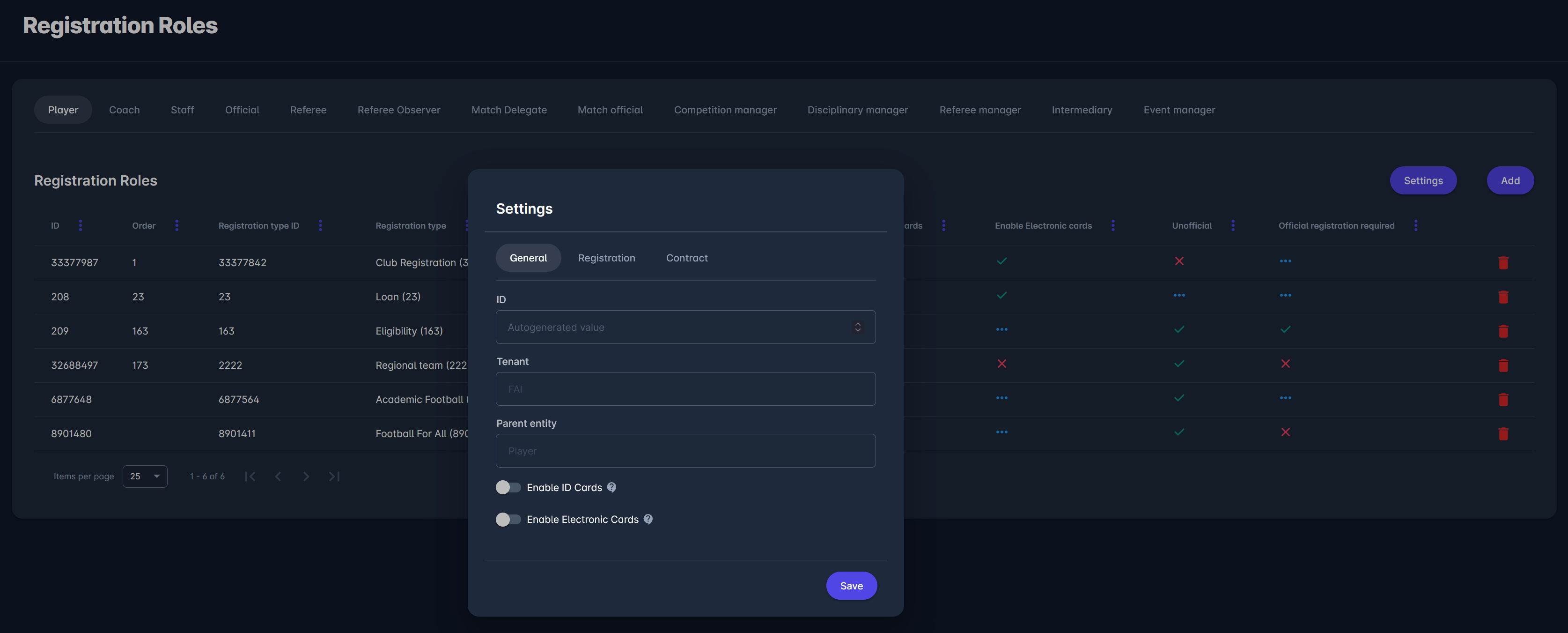Click inside the Tenant input field
Image resolution: width=1568 pixels, height=633 pixels.
coord(685,389)
